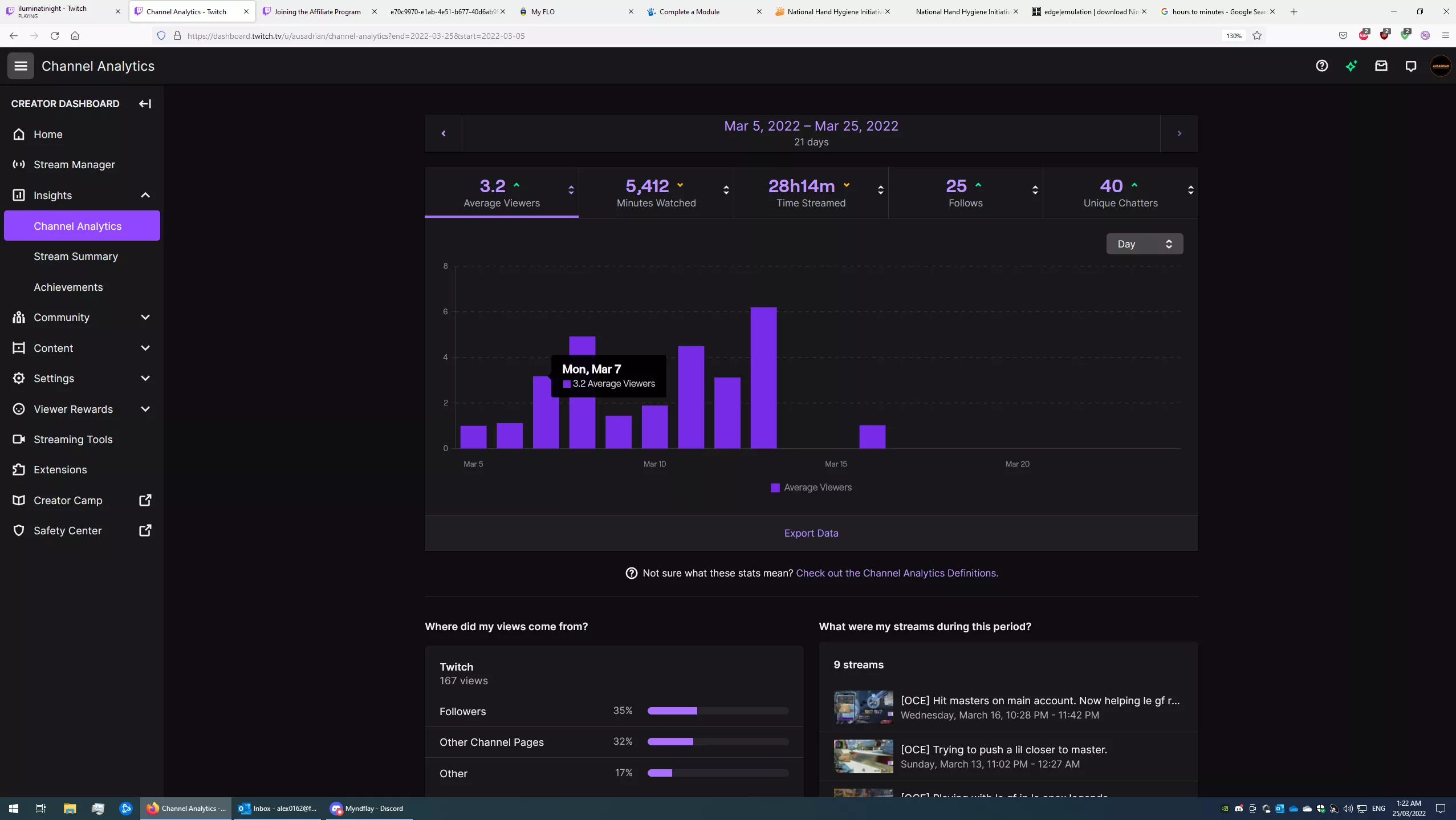1456x820 pixels.
Task: Click your profile avatar
Action: (1439, 66)
